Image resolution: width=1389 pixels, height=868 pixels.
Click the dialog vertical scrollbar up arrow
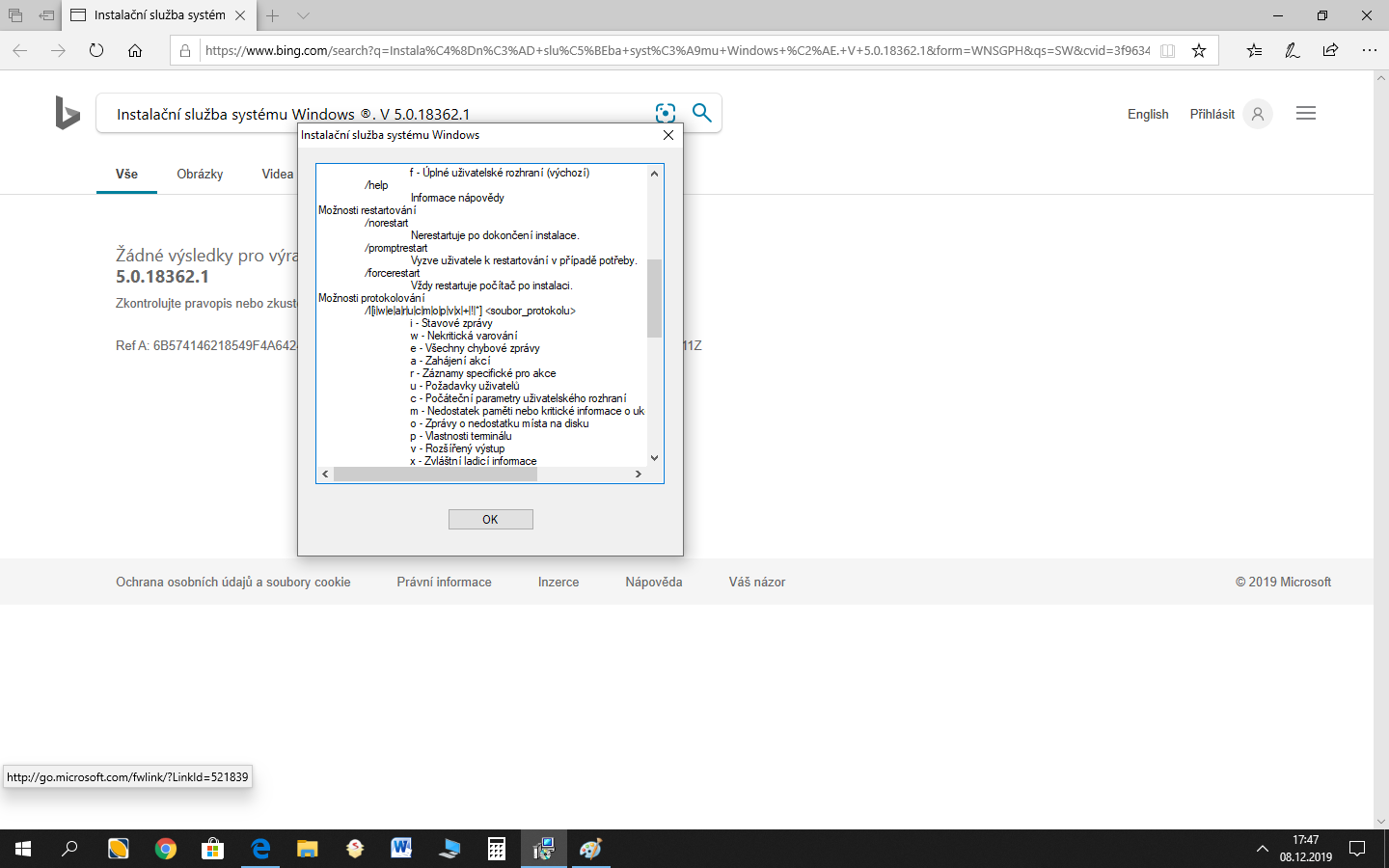(654, 174)
